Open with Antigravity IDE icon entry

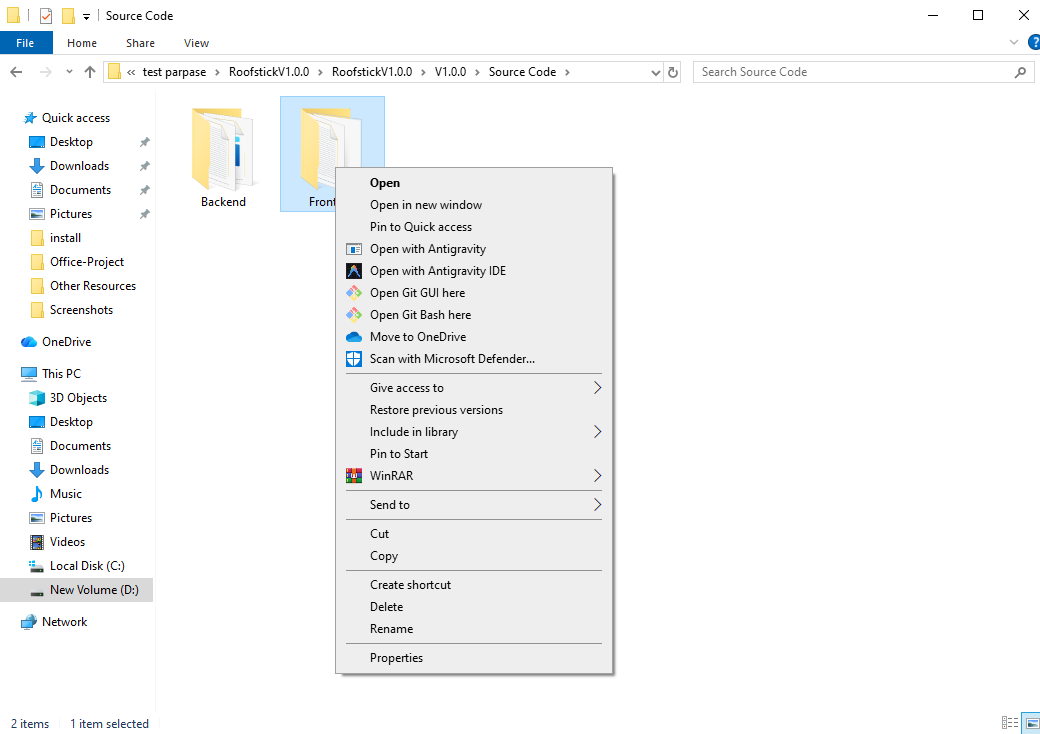[x=354, y=271]
